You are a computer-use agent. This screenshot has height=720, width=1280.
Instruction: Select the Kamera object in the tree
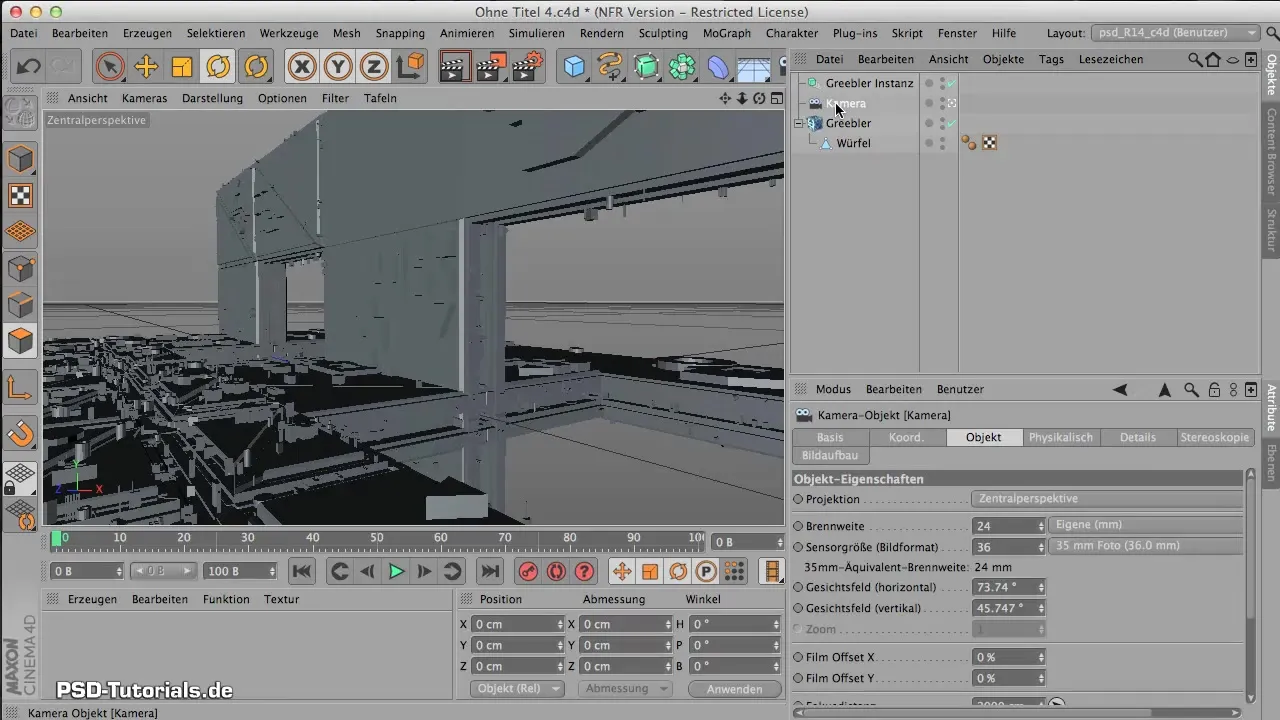pyautogui.click(x=846, y=103)
